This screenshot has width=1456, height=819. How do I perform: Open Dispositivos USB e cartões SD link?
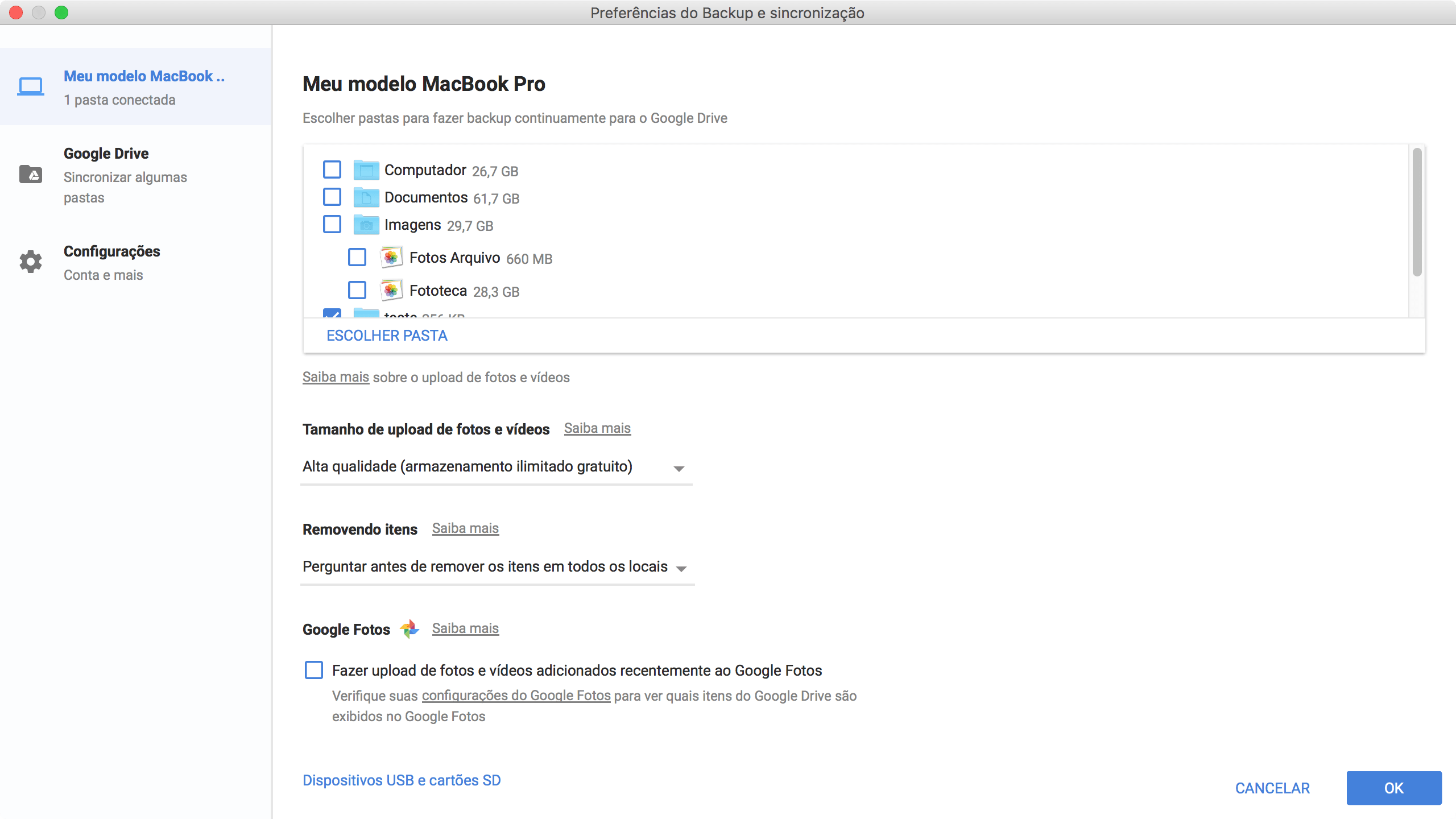[x=402, y=780]
